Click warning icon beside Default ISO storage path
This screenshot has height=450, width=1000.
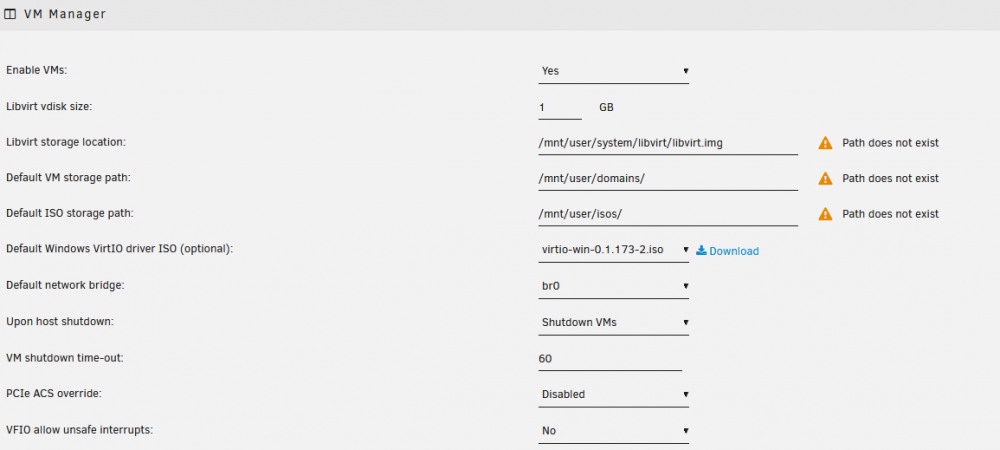pyautogui.click(x=825, y=214)
